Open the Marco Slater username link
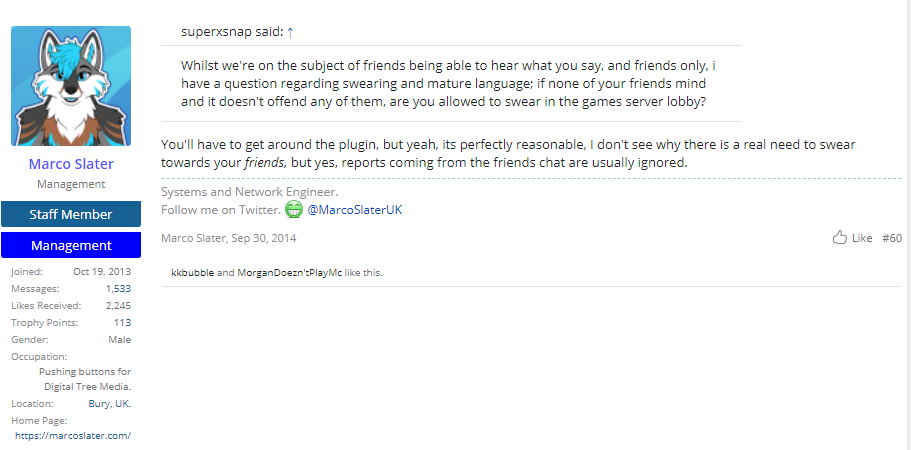Viewport: 911px width, 450px height. [x=71, y=164]
